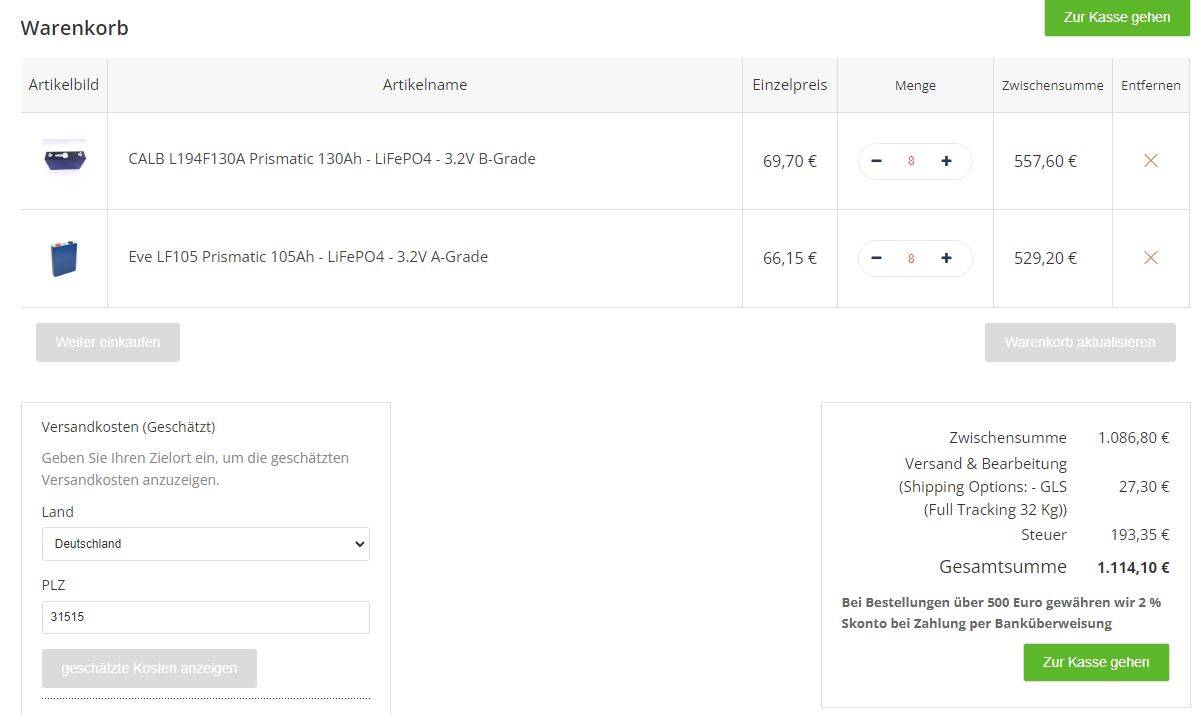This screenshot has width=1200, height=715.
Task: Increase quantity of CALB L194F130A battery
Action: (946, 161)
